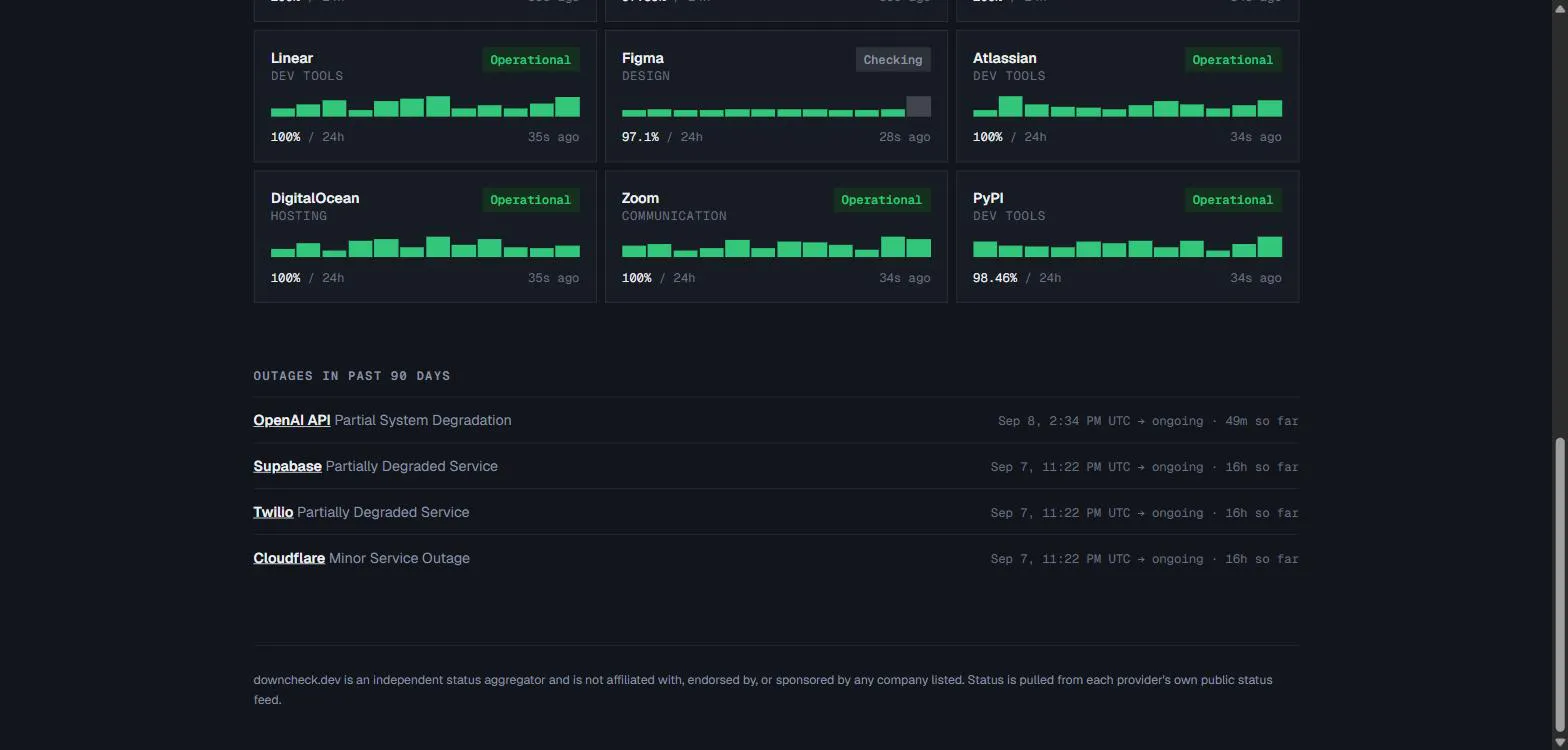Click the HOSTING label under DigitalOcean
Screen dimensions: 1568x750
coord(299,216)
